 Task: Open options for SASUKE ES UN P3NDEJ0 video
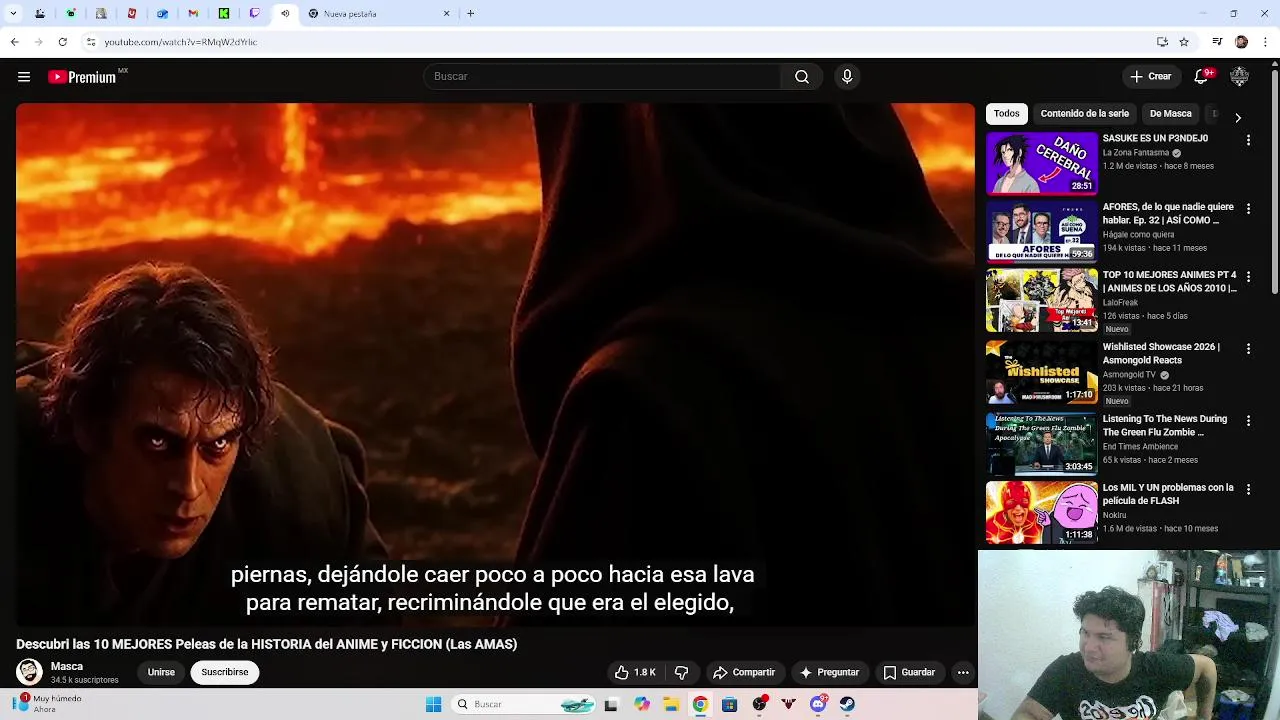(x=1248, y=141)
